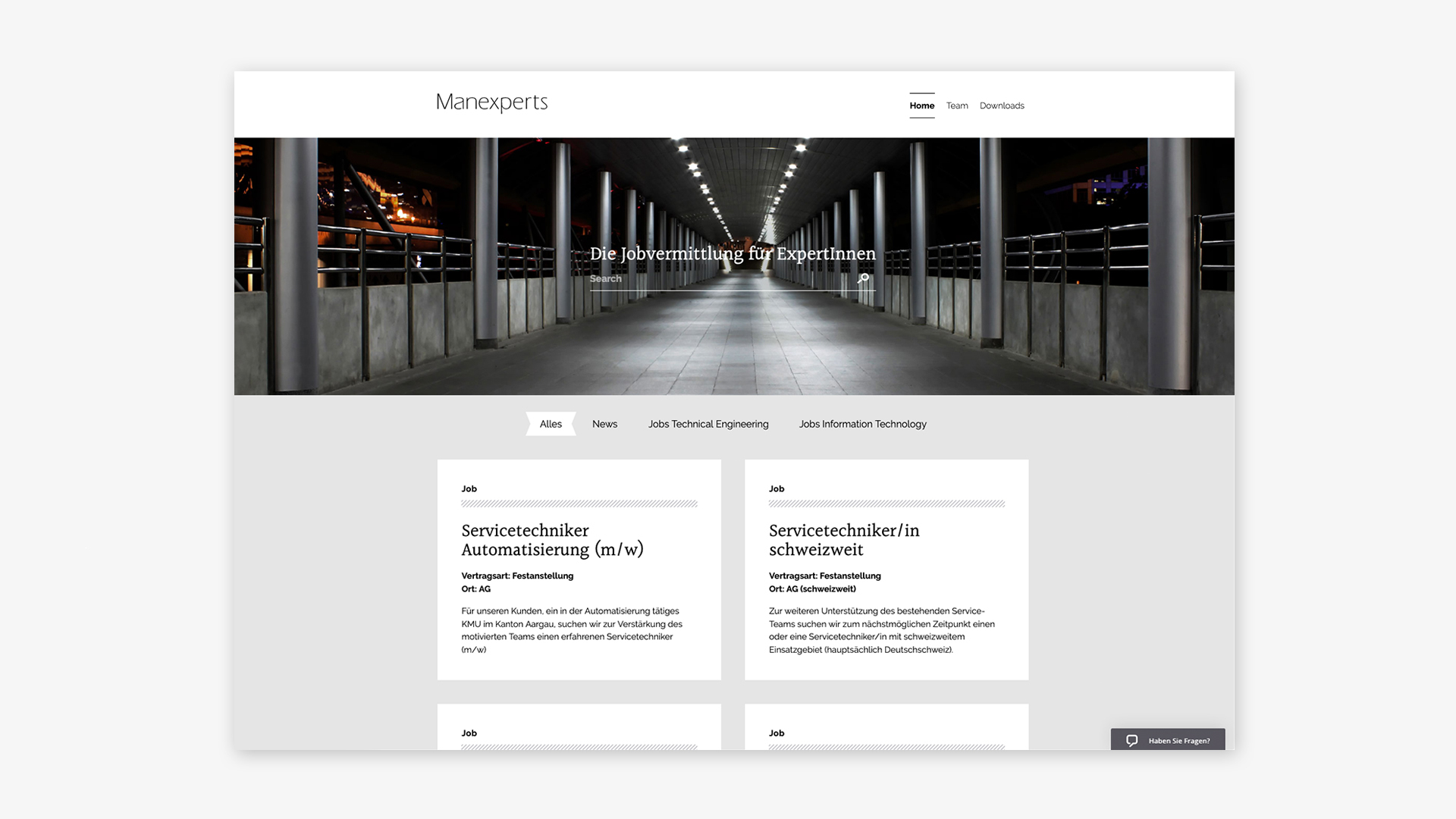The width and height of the screenshot is (1456, 819).
Task: Go to the Team page
Action: coord(956,106)
